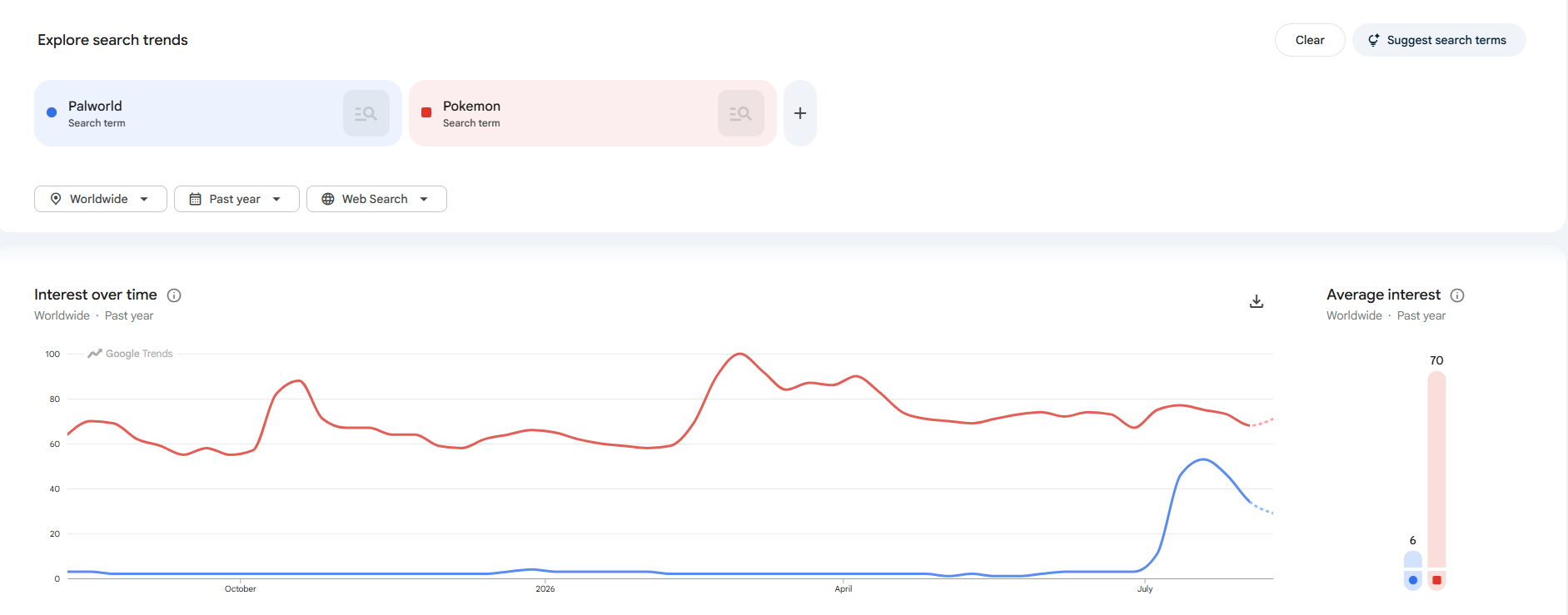Click the July marker on the timeline axis
Screen dimensions: 1568x615
click(x=1145, y=588)
